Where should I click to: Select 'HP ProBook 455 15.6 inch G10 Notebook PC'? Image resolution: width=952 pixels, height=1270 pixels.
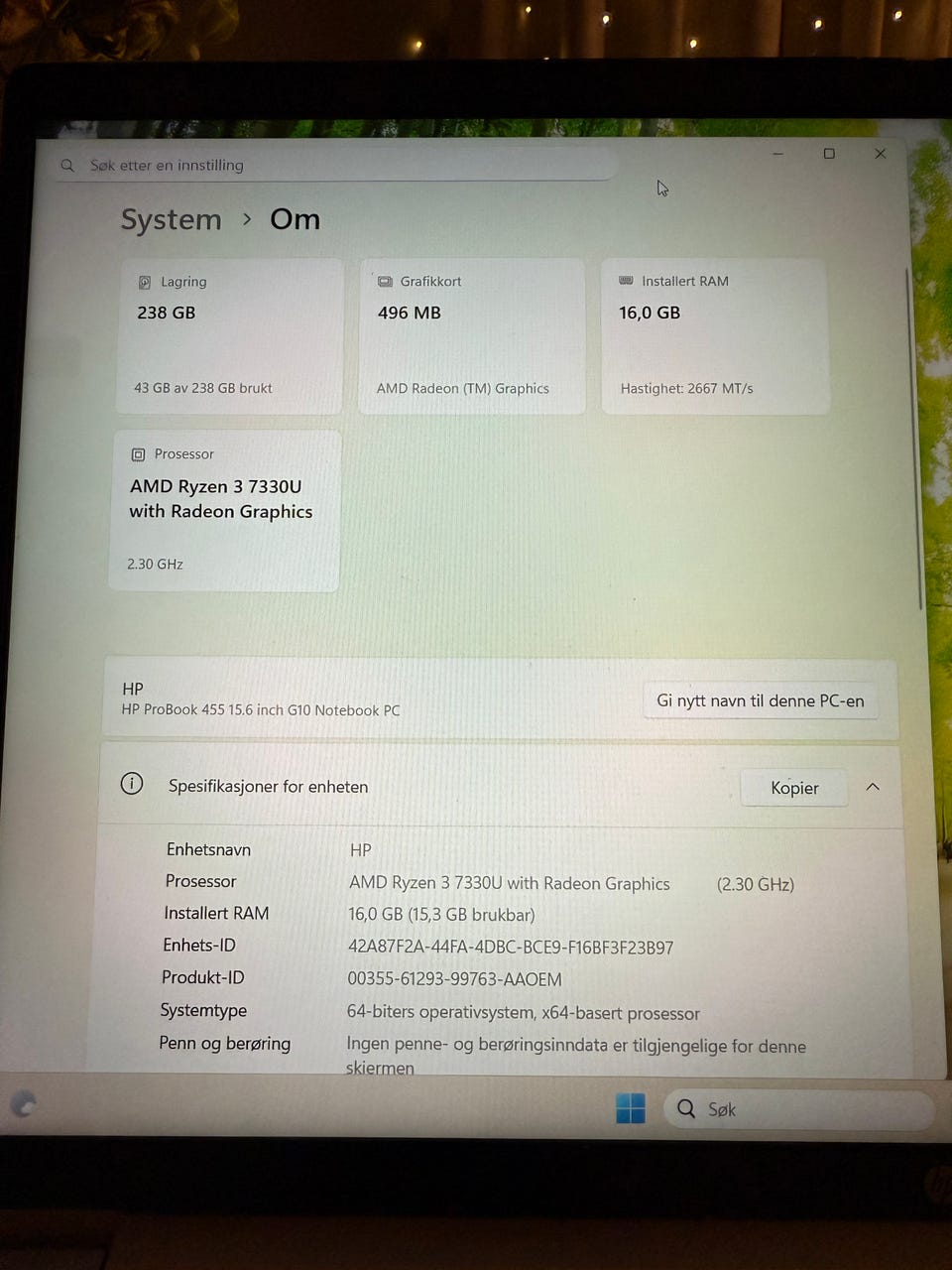[261, 710]
